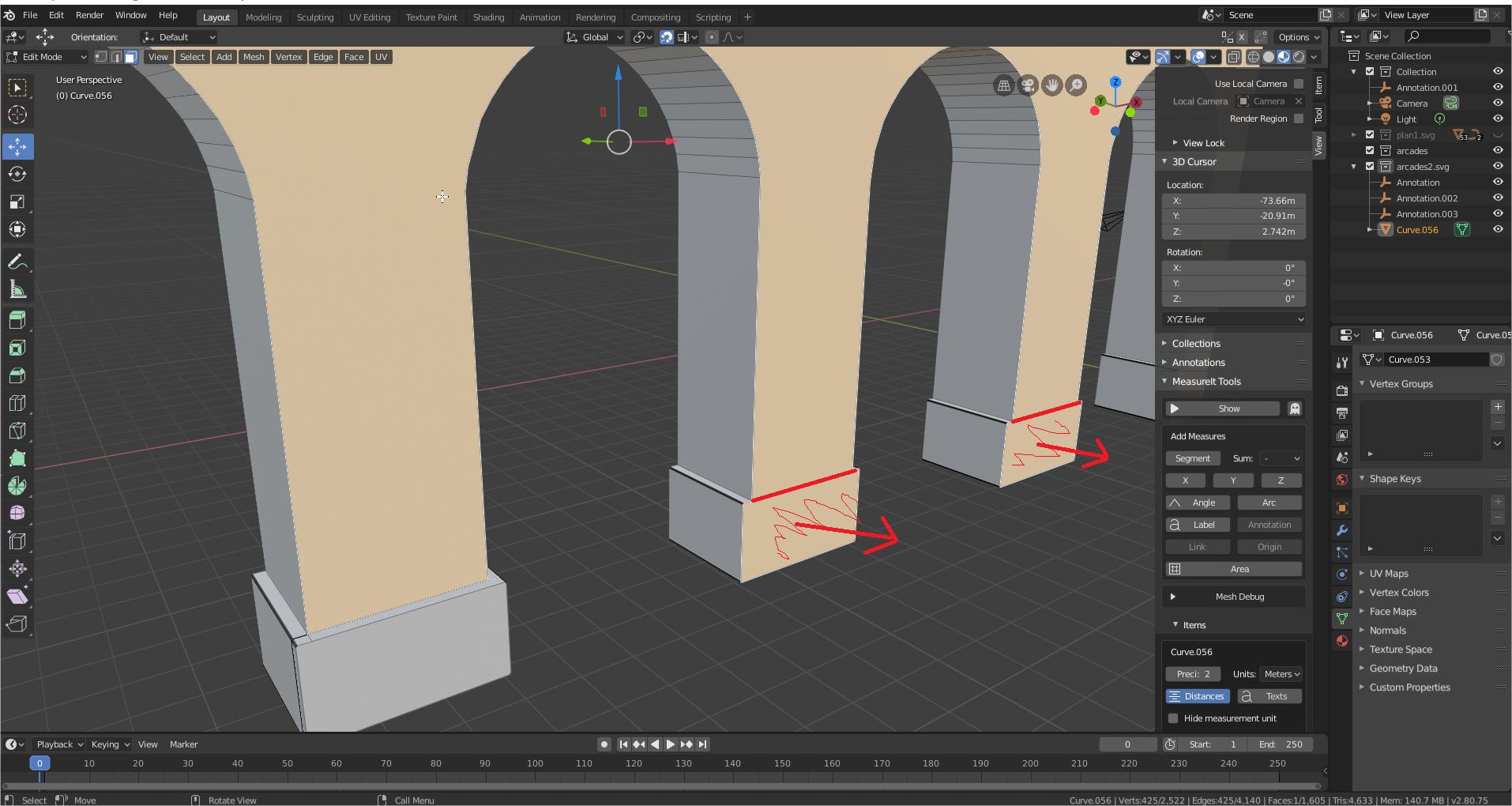Switch to the Modeling workspace tab
1512x806 pixels.
tap(263, 17)
